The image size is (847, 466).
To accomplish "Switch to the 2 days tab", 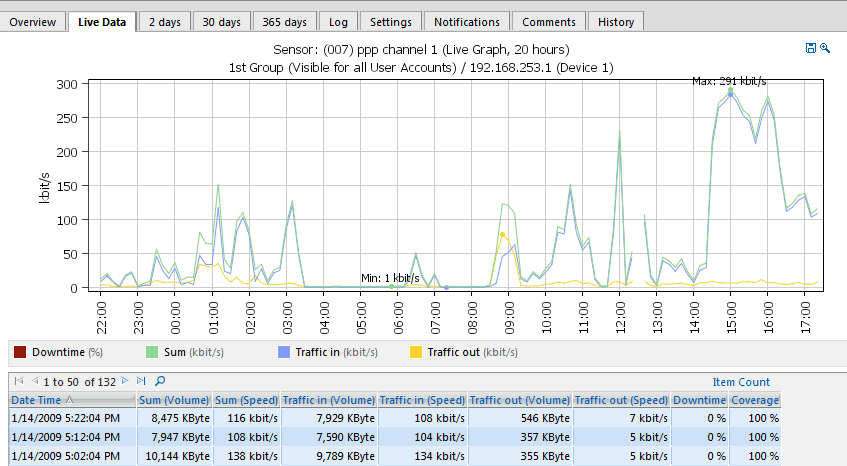I will pyautogui.click(x=165, y=22).
